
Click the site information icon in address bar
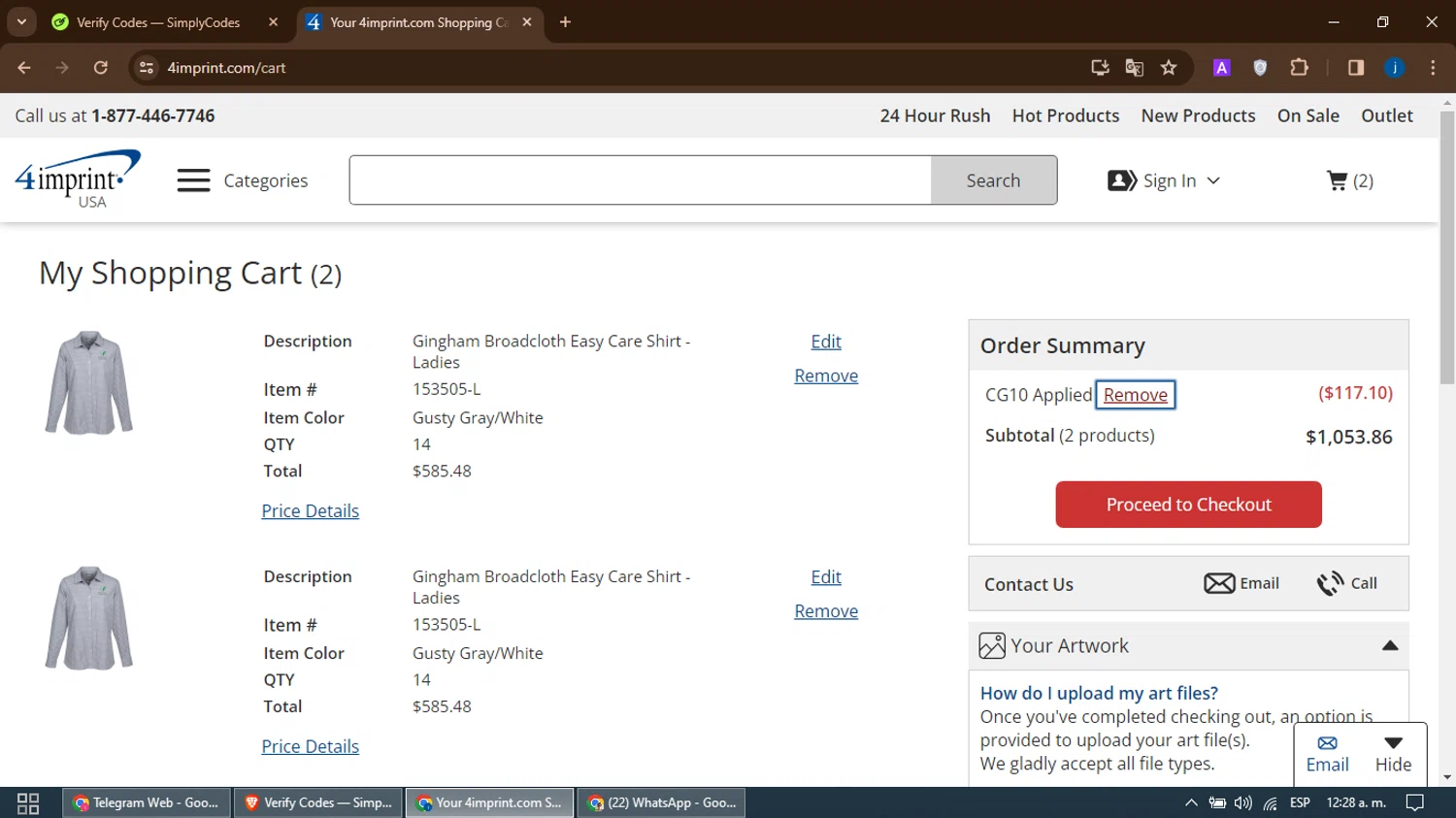point(147,68)
